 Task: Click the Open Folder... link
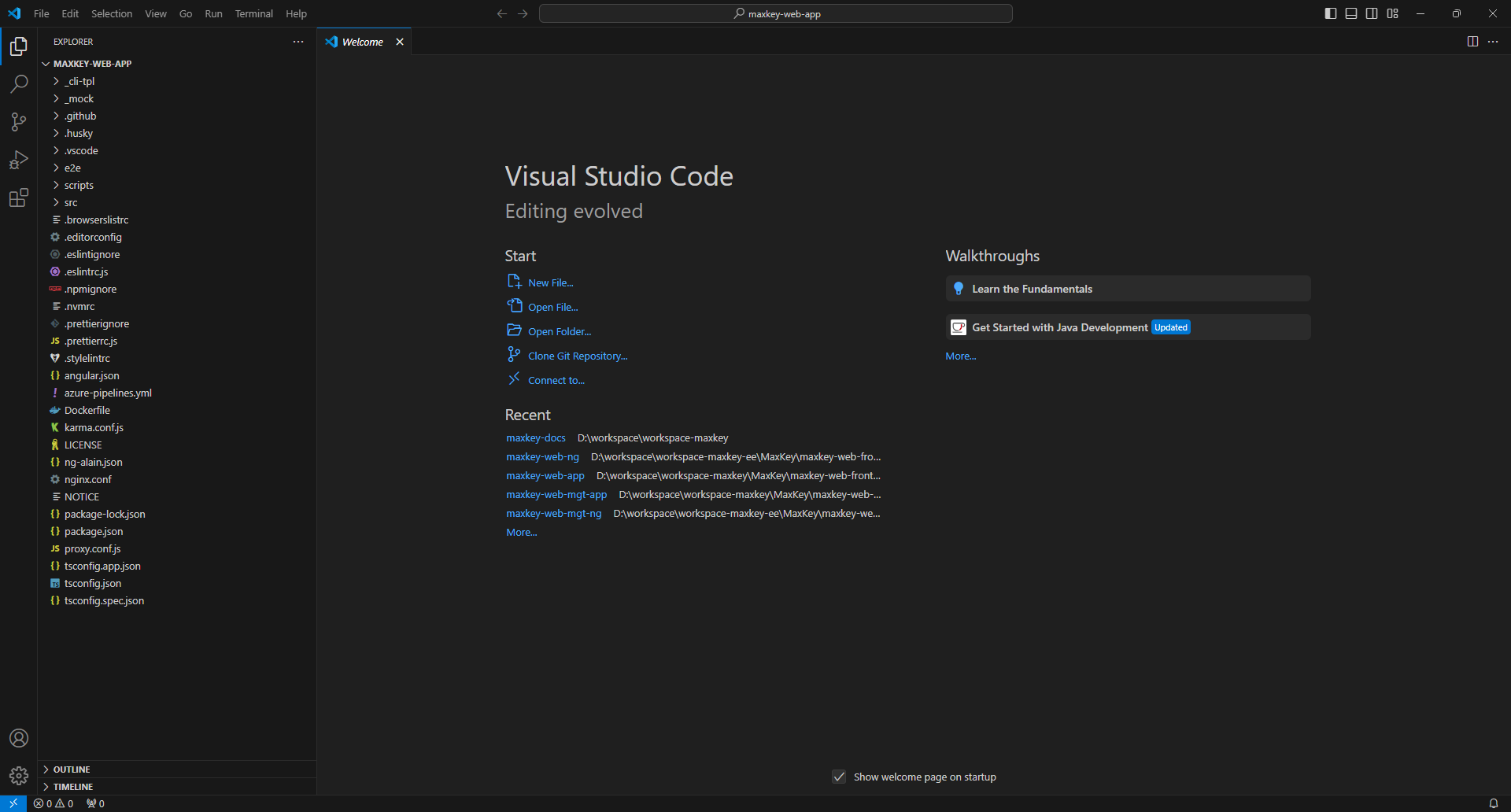click(x=560, y=331)
